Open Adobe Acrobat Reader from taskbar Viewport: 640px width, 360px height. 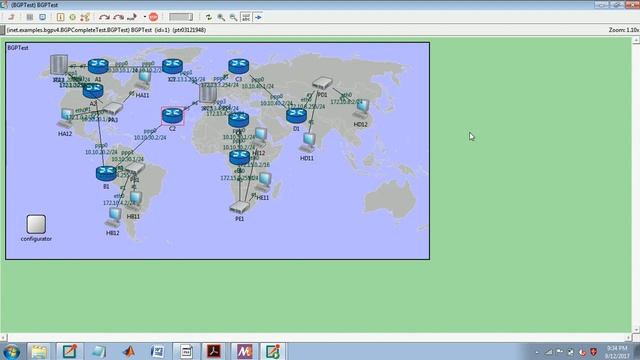click(214, 351)
